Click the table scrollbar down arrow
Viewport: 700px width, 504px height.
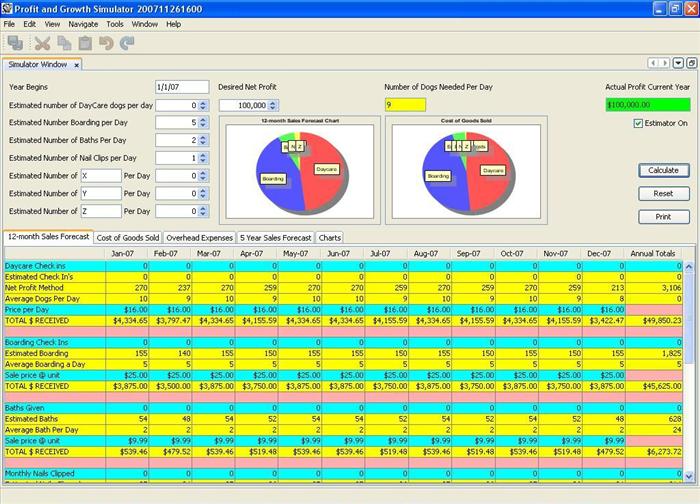689,476
